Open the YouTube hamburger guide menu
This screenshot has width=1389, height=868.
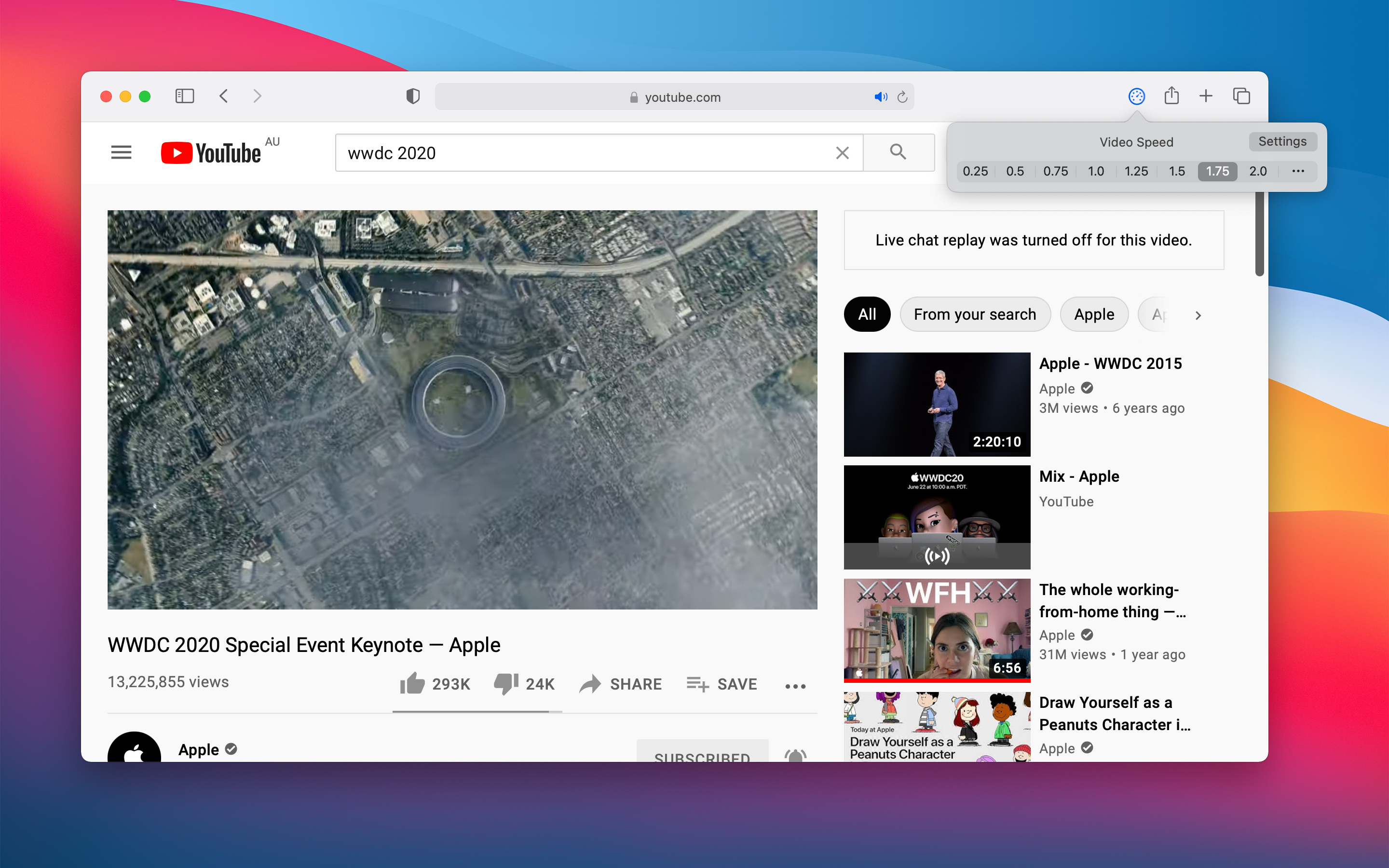121,153
